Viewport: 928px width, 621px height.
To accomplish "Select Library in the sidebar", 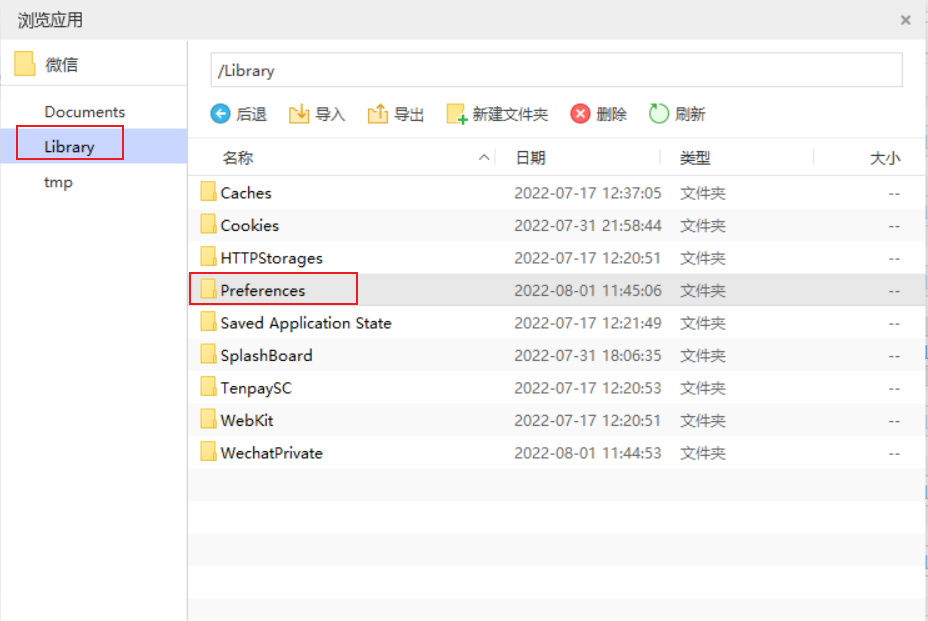I will [x=68, y=146].
